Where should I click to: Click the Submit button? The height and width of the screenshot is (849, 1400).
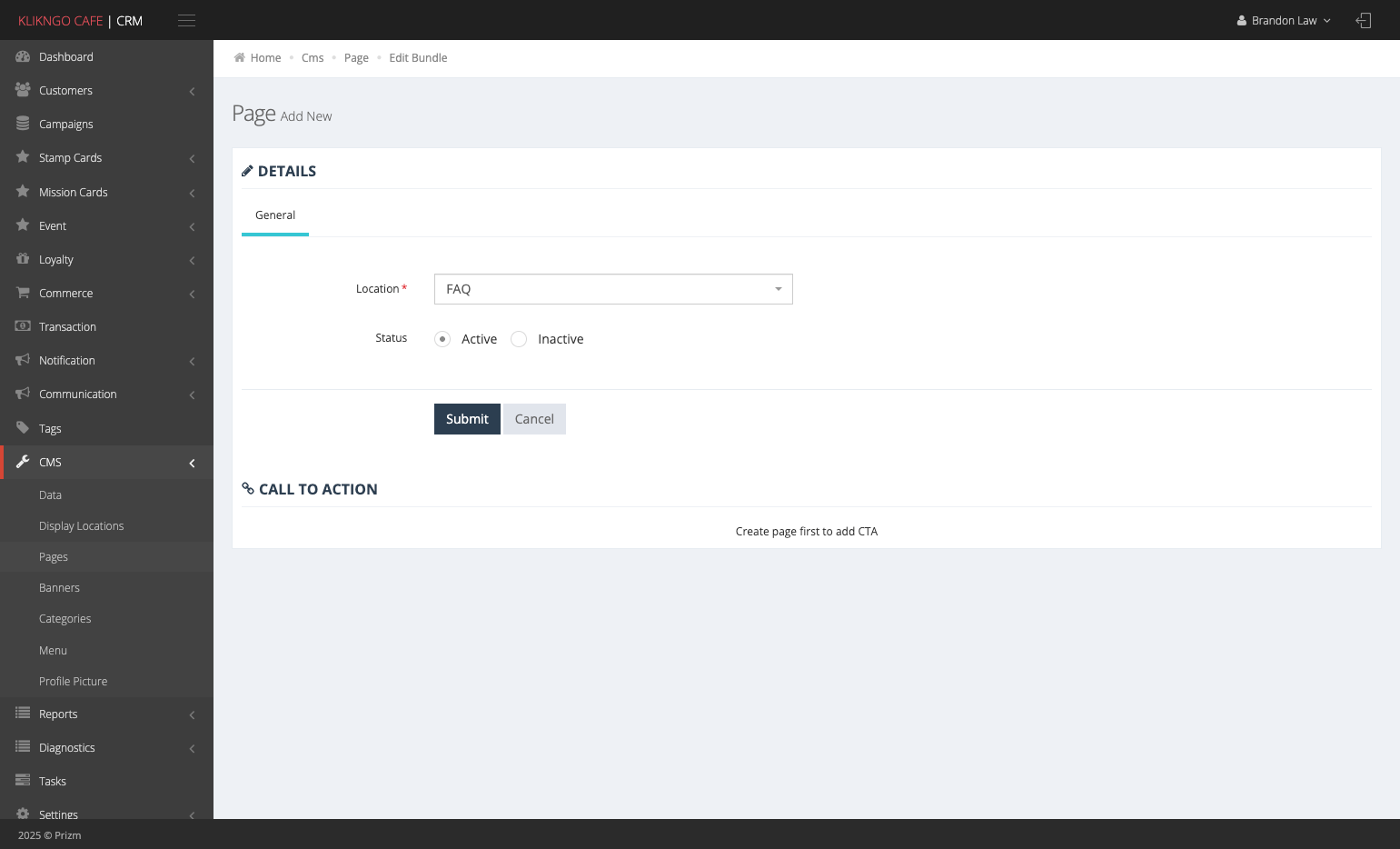click(x=467, y=419)
